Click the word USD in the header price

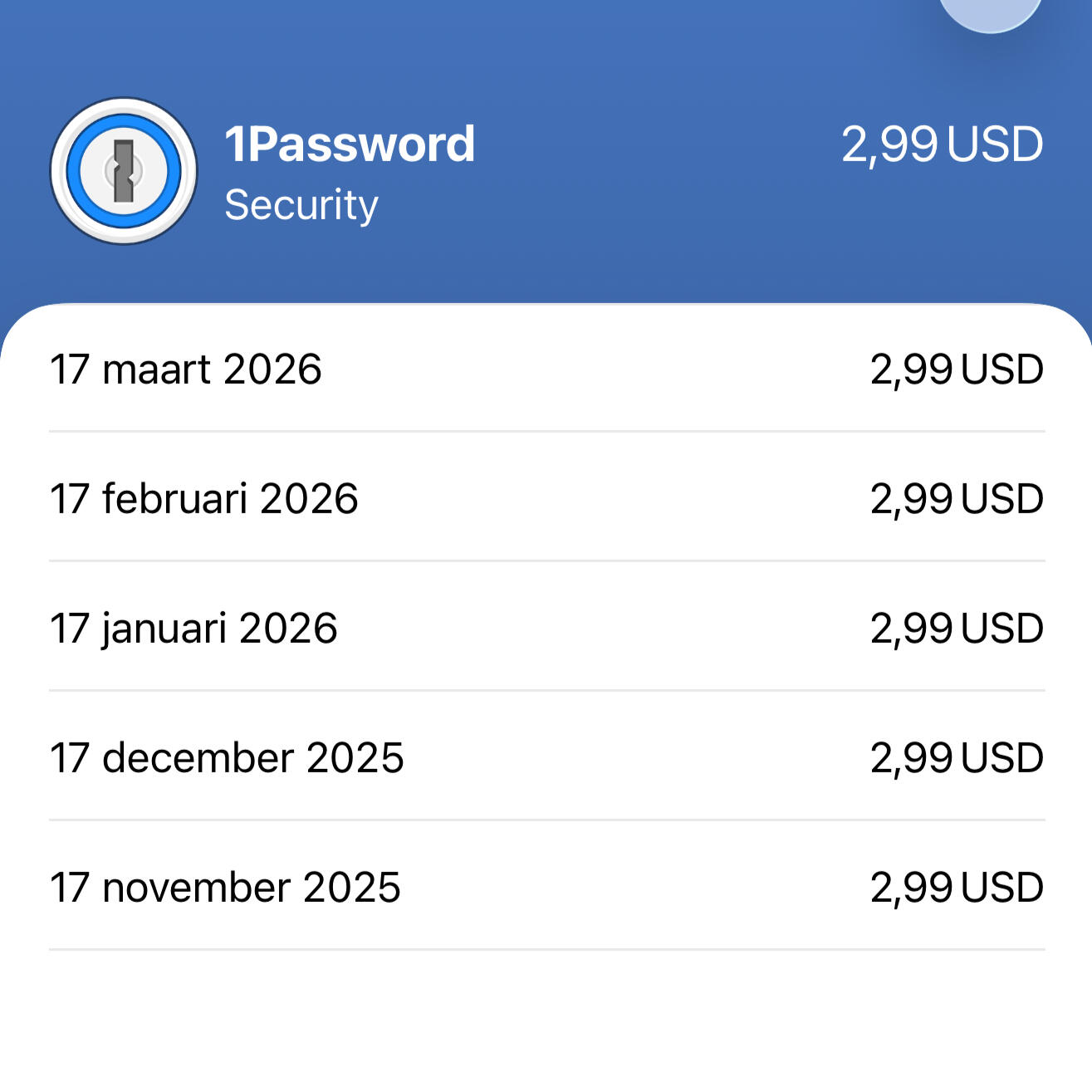995,144
